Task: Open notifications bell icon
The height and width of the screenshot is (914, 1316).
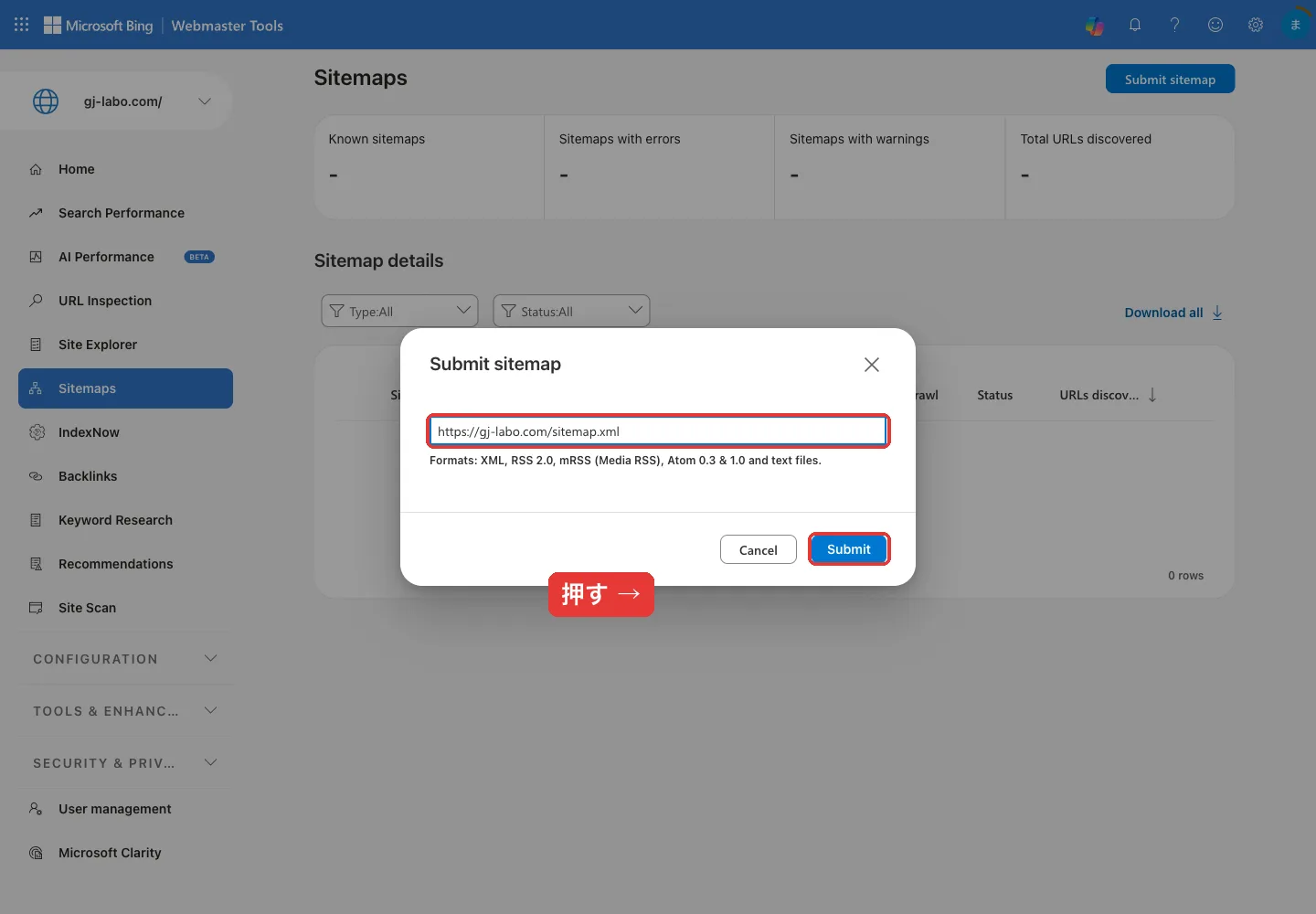Action: (x=1135, y=26)
